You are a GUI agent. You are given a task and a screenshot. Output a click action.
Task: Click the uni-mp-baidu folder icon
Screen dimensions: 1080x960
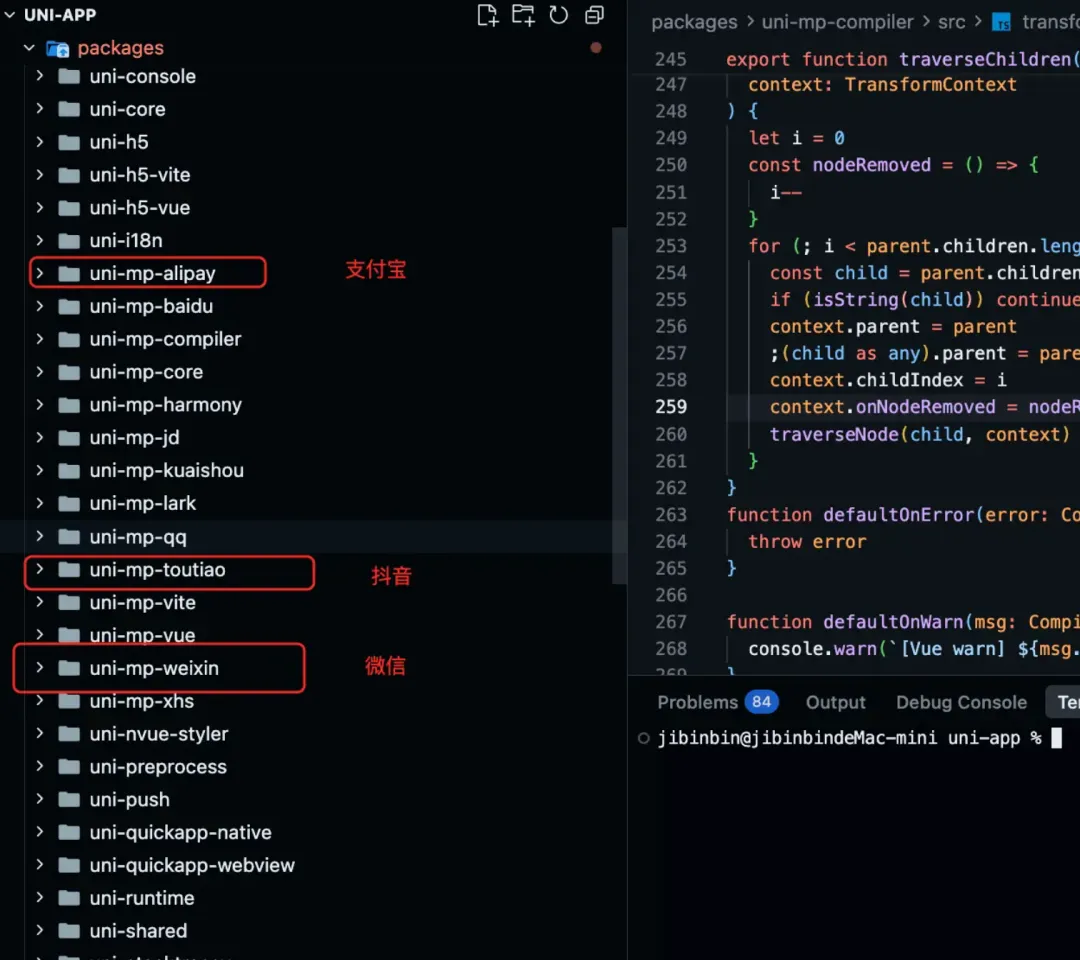(69, 306)
